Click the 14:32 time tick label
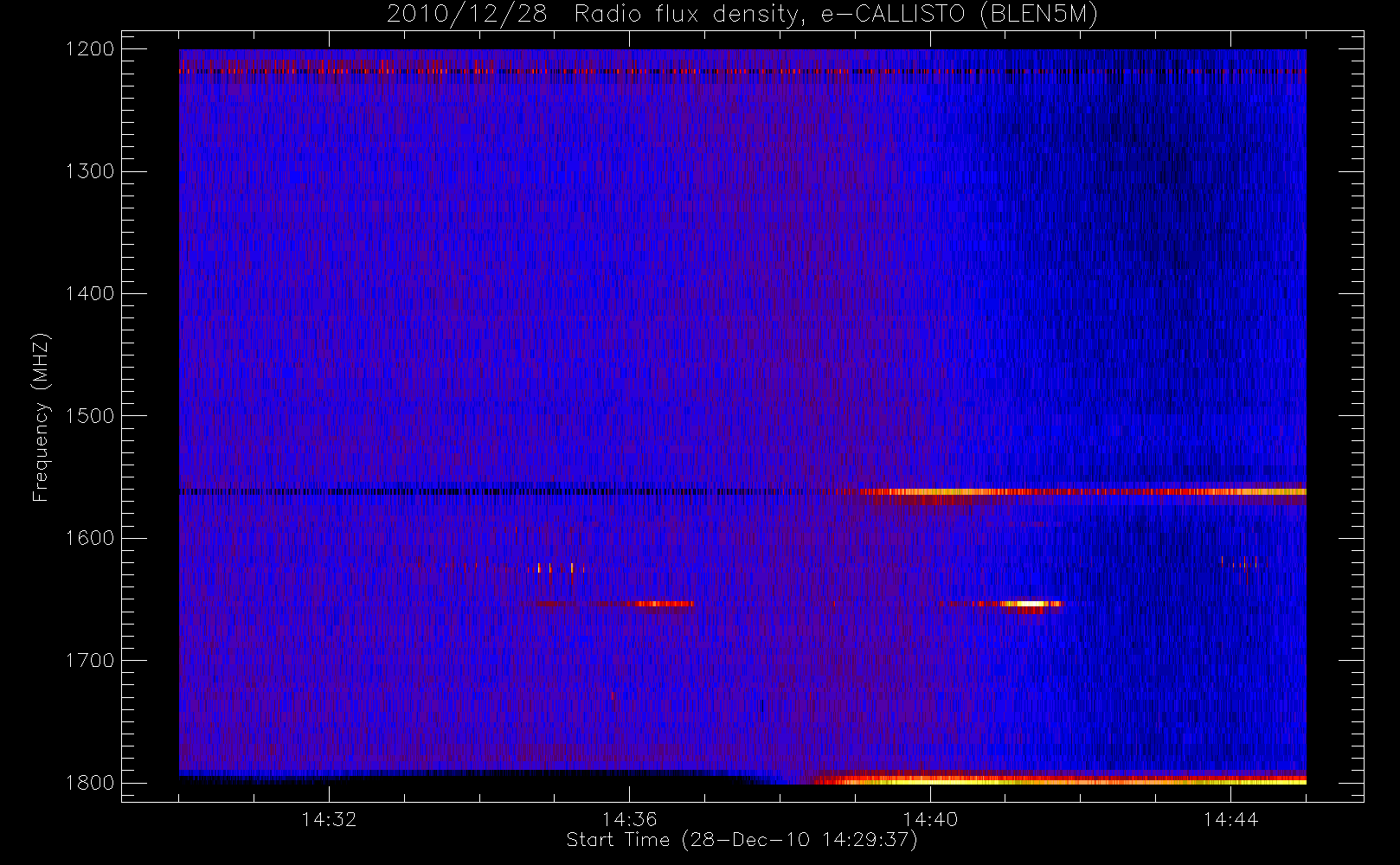1400x865 pixels. 329,818
